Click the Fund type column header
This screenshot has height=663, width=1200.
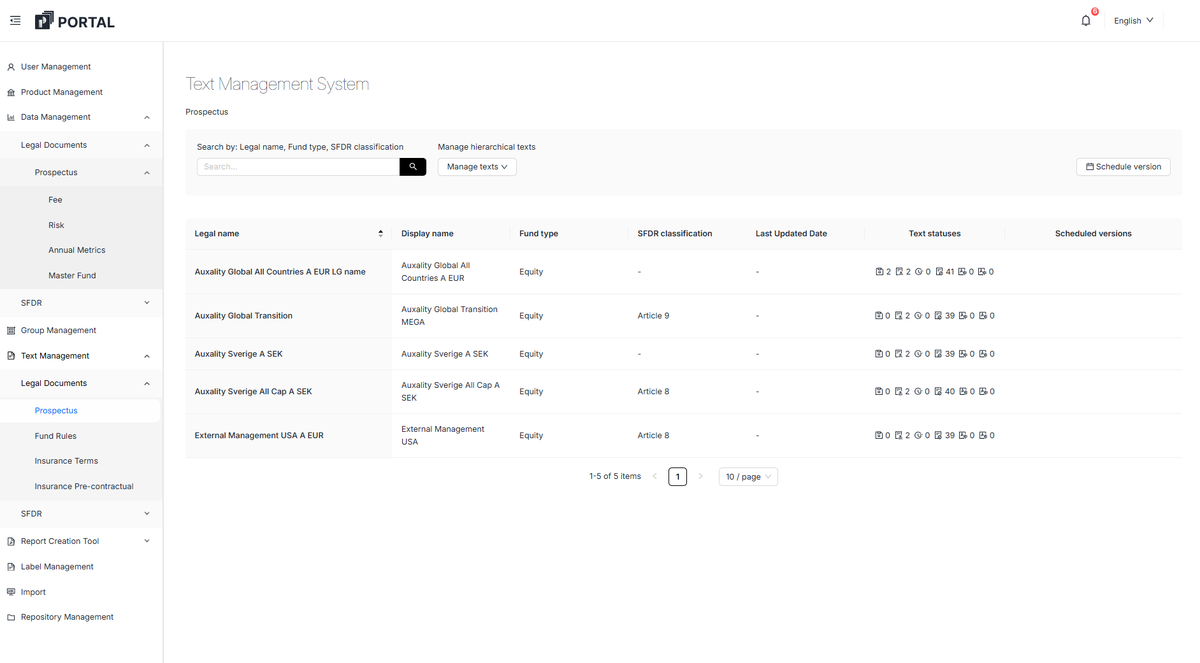click(539, 234)
